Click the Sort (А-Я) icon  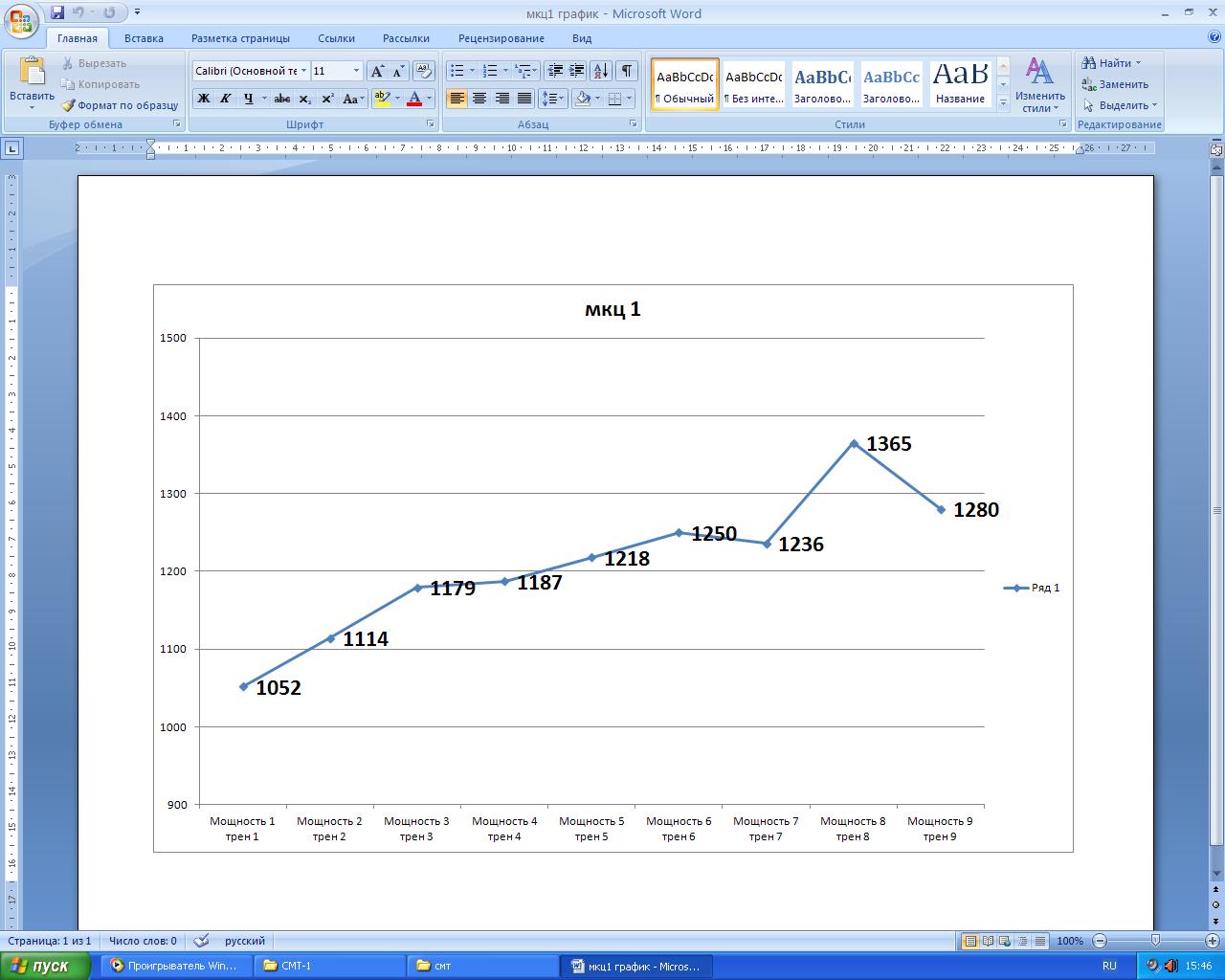(x=600, y=71)
